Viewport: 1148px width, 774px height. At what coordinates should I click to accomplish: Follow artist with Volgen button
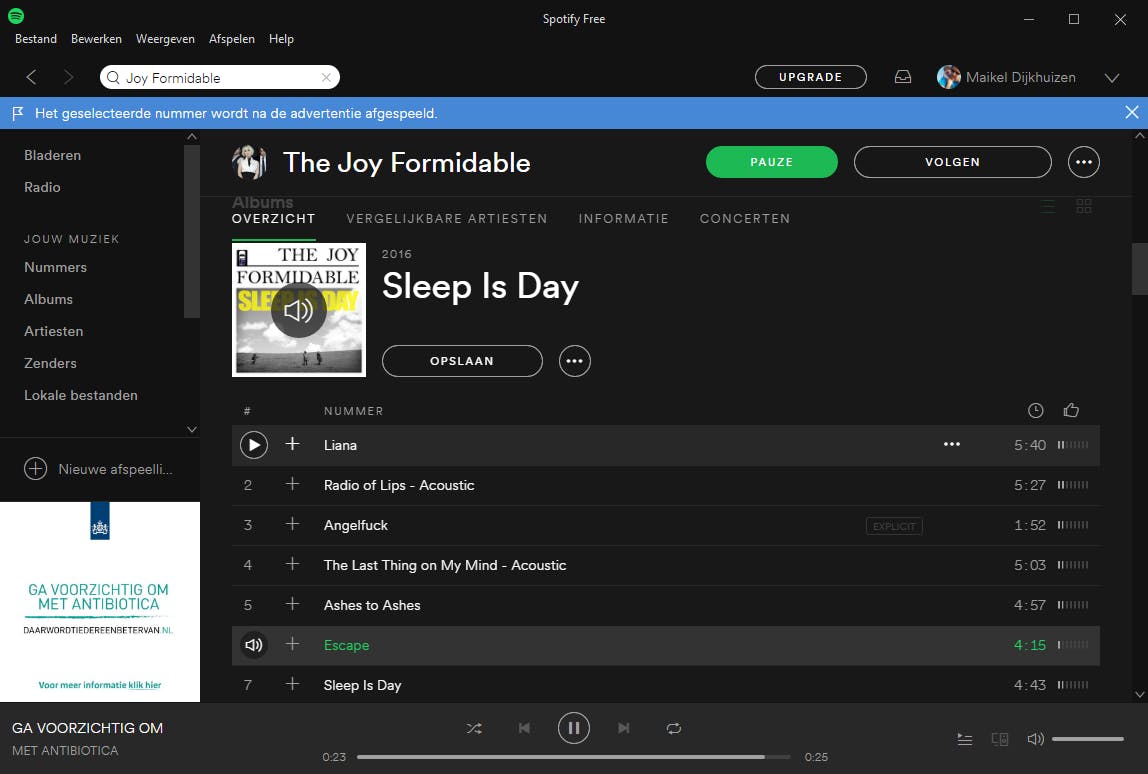[953, 162]
